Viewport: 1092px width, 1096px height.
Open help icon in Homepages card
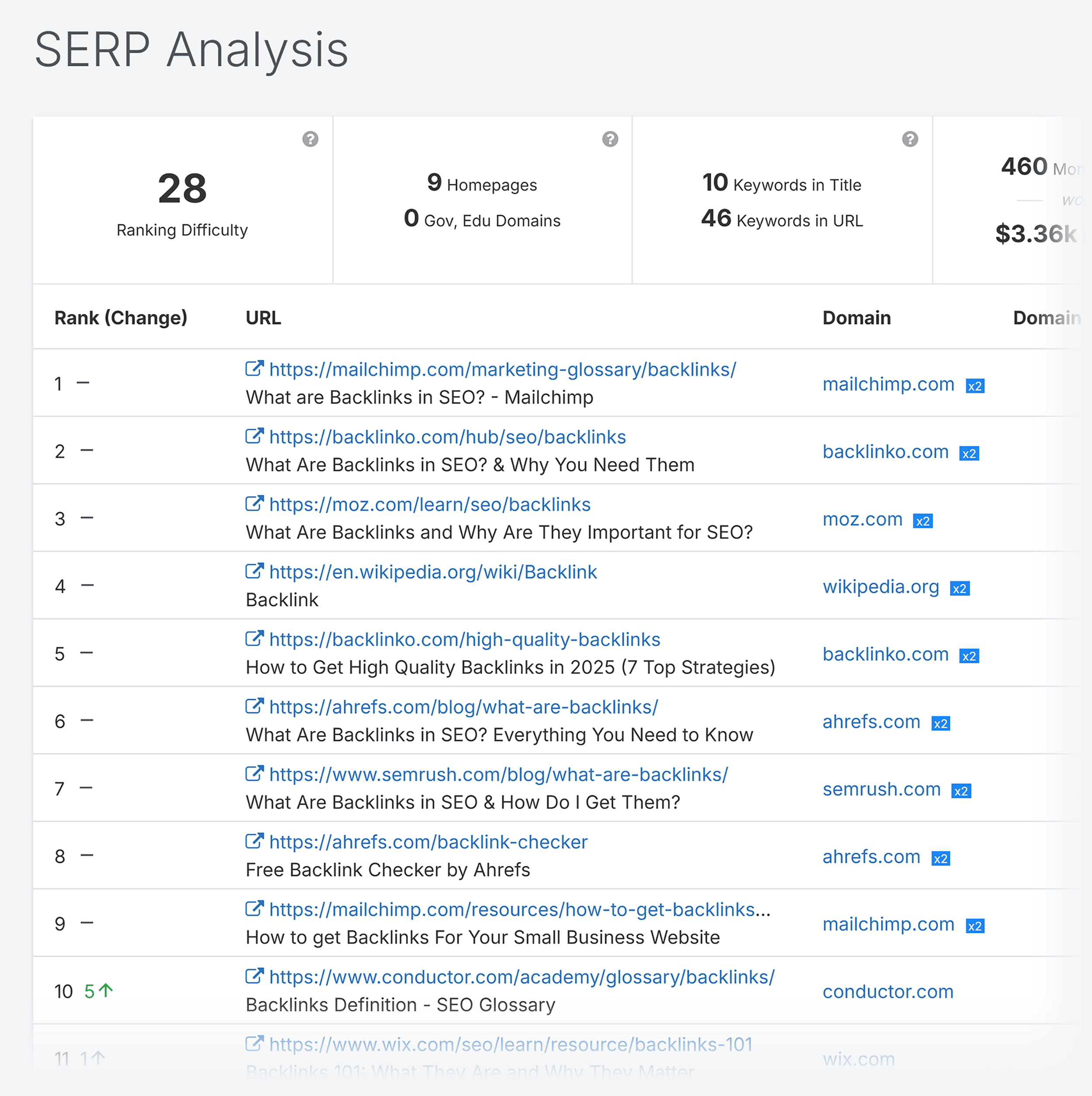pos(610,139)
